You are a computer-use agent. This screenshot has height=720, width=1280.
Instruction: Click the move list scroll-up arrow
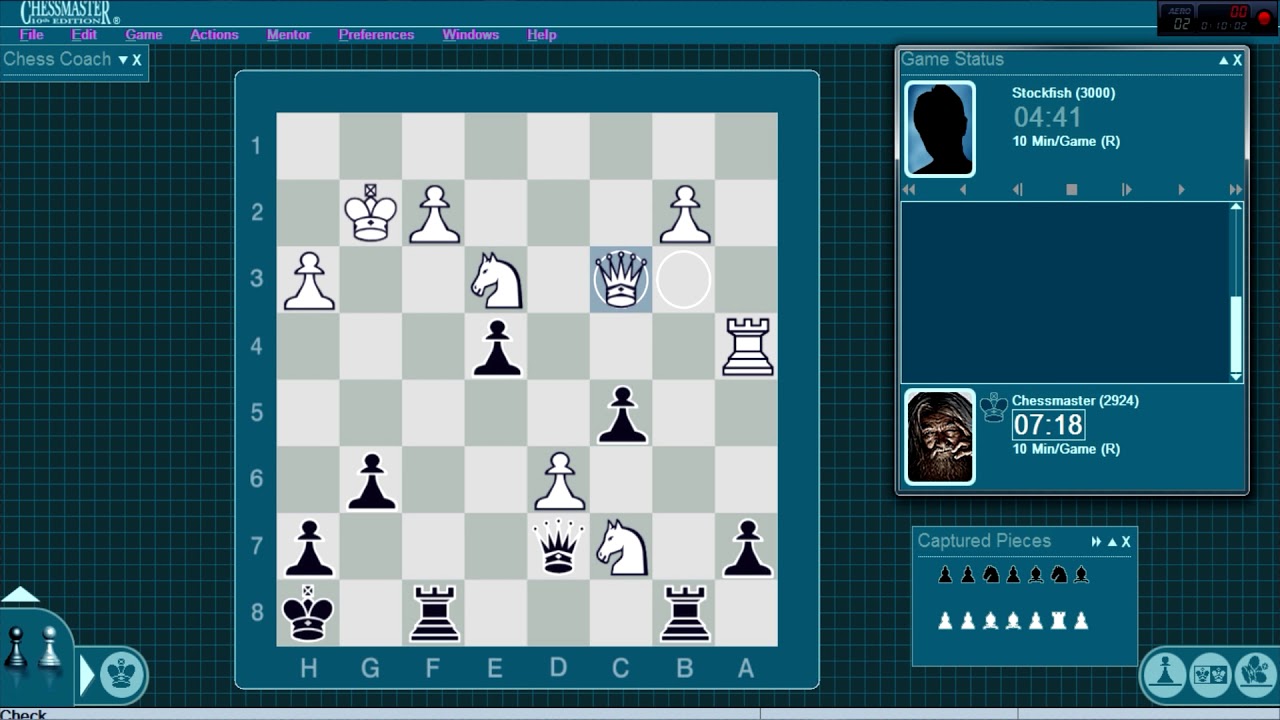(1236, 207)
